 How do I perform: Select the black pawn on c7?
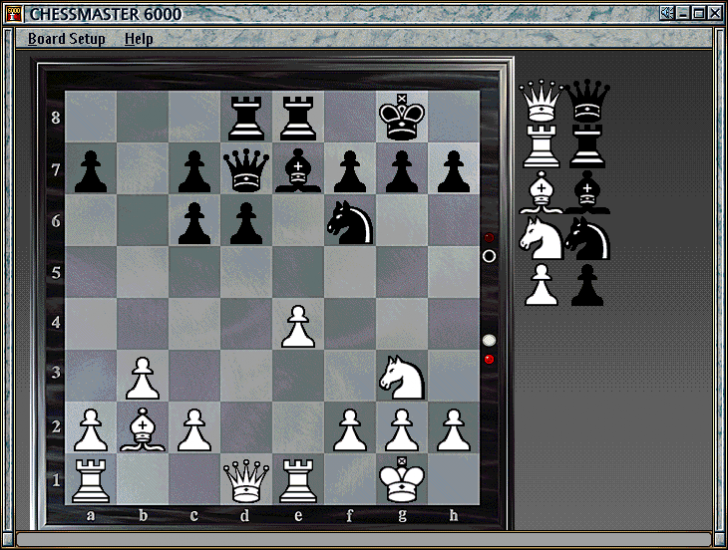[x=195, y=171]
